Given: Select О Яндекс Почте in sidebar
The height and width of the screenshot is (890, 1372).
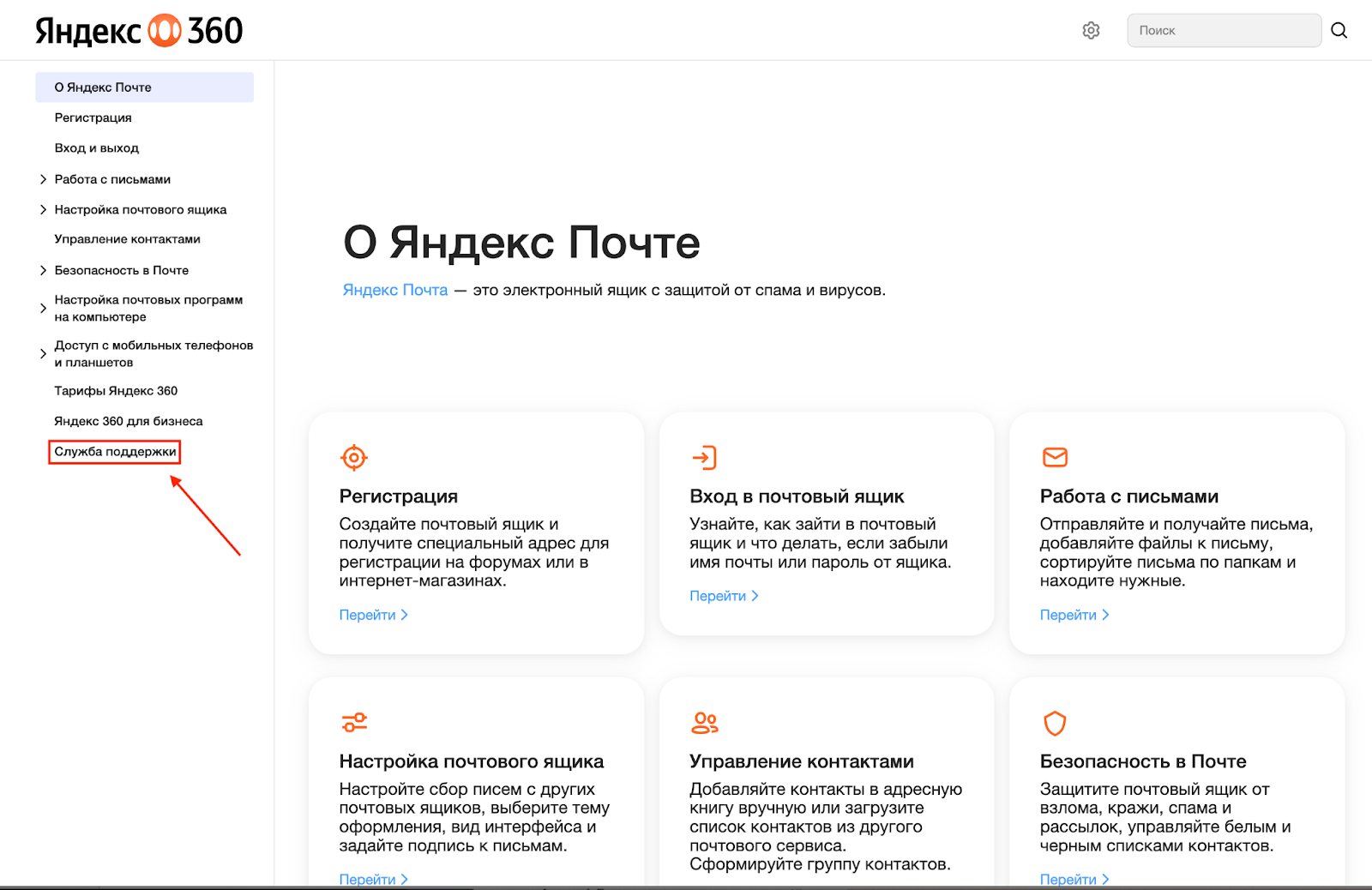Looking at the screenshot, I should click(x=144, y=87).
